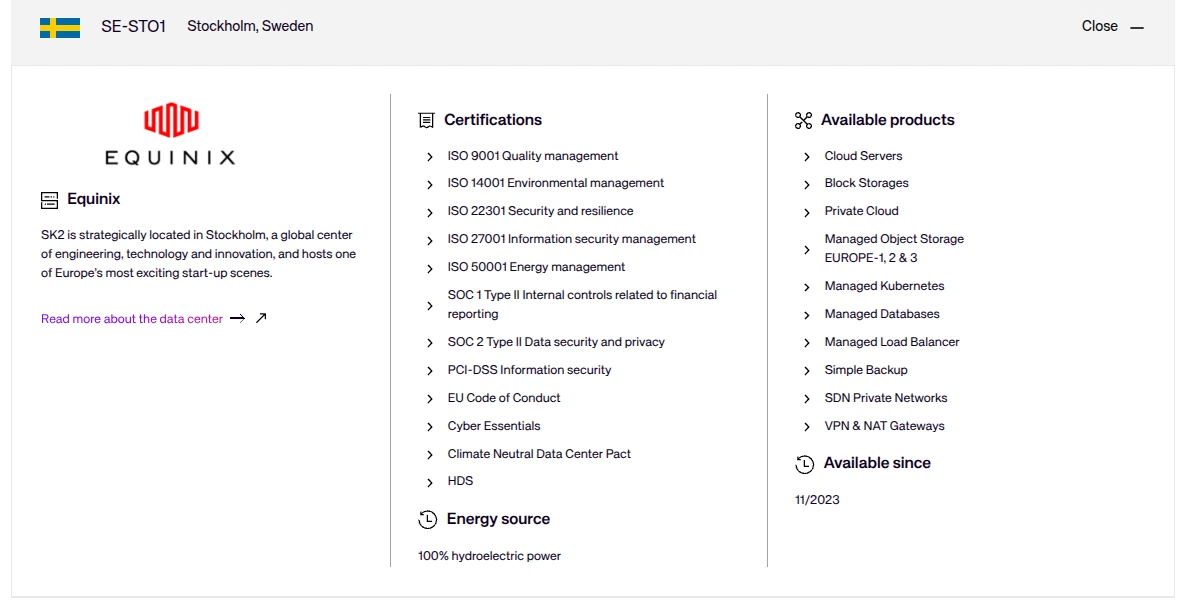
Task: Click the chevron beside ISO 14001 Environmental management
Action: 430,184
